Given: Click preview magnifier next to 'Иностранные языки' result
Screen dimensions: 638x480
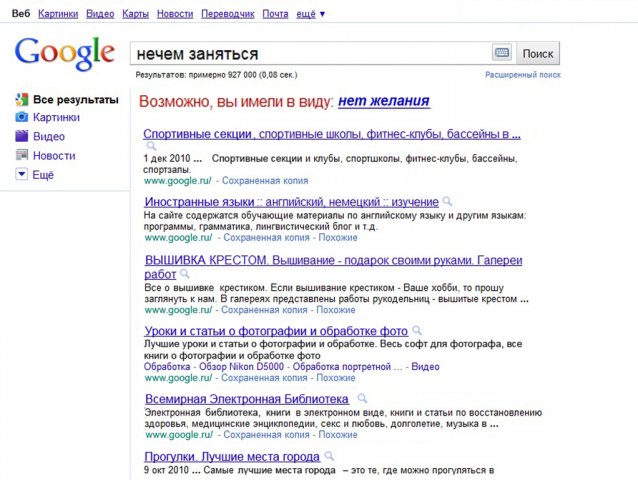Looking at the screenshot, I should point(447,201).
